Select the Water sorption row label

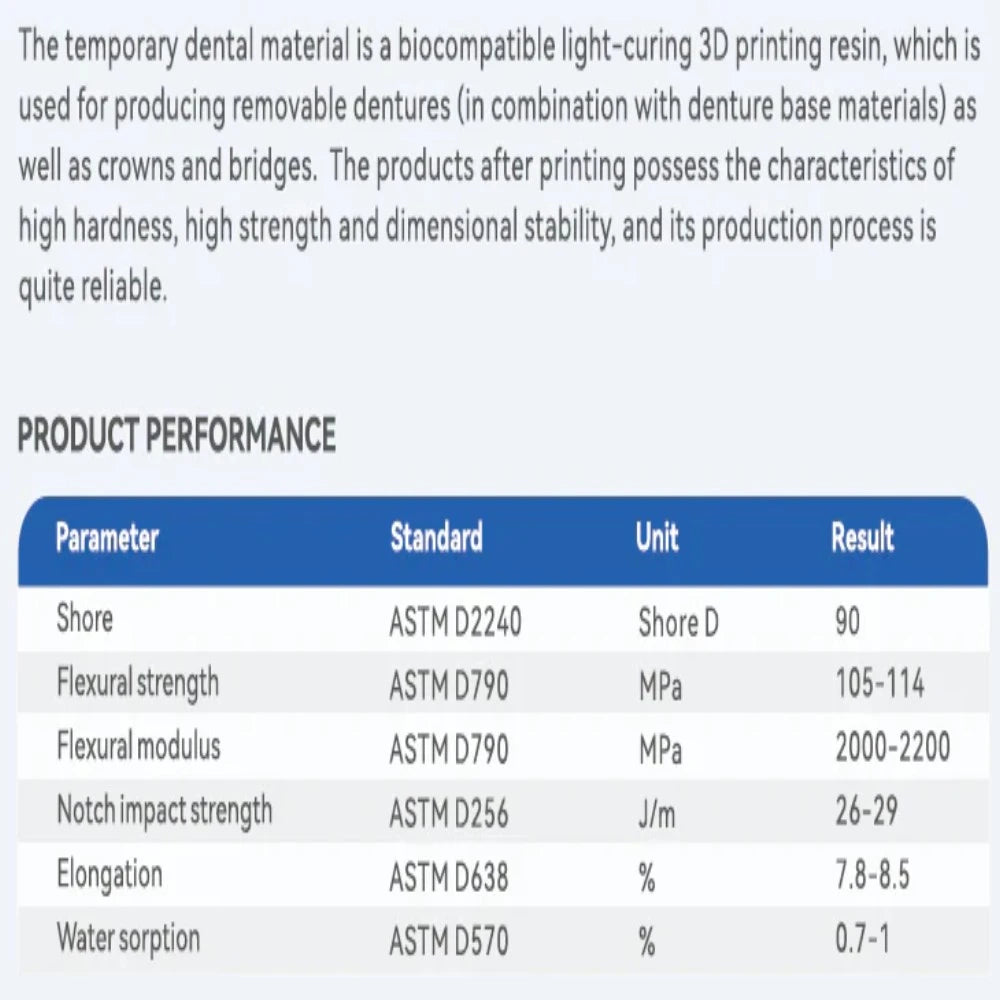click(x=128, y=939)
